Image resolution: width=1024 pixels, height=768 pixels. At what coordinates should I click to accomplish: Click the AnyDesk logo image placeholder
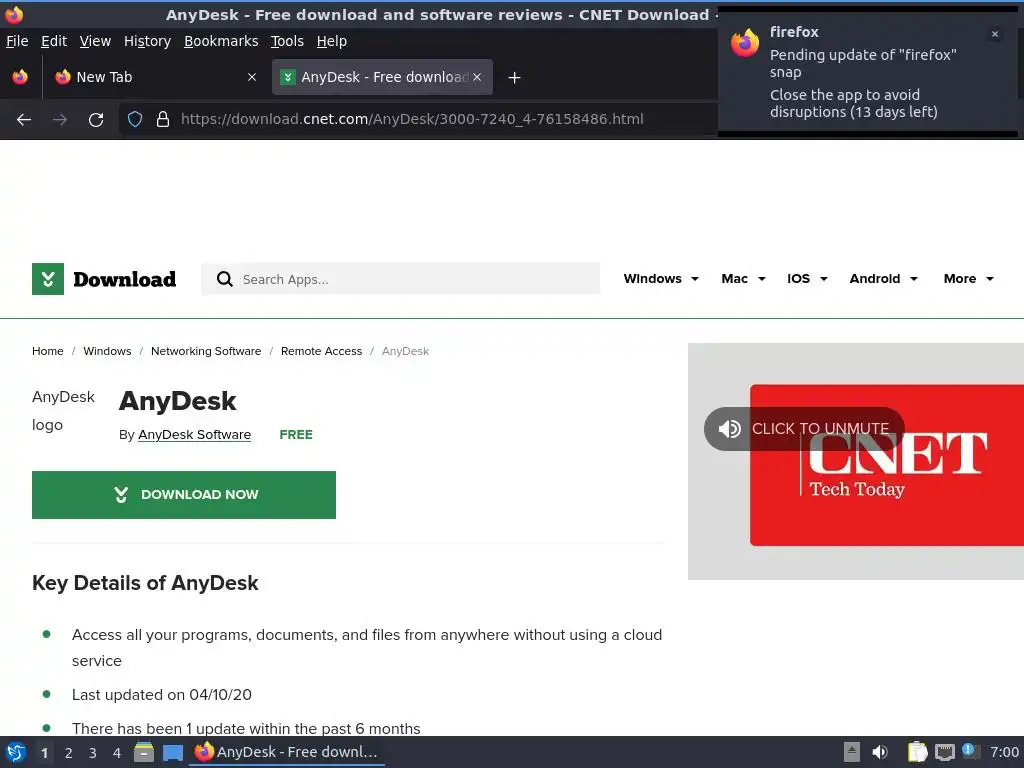click(63, 411)
